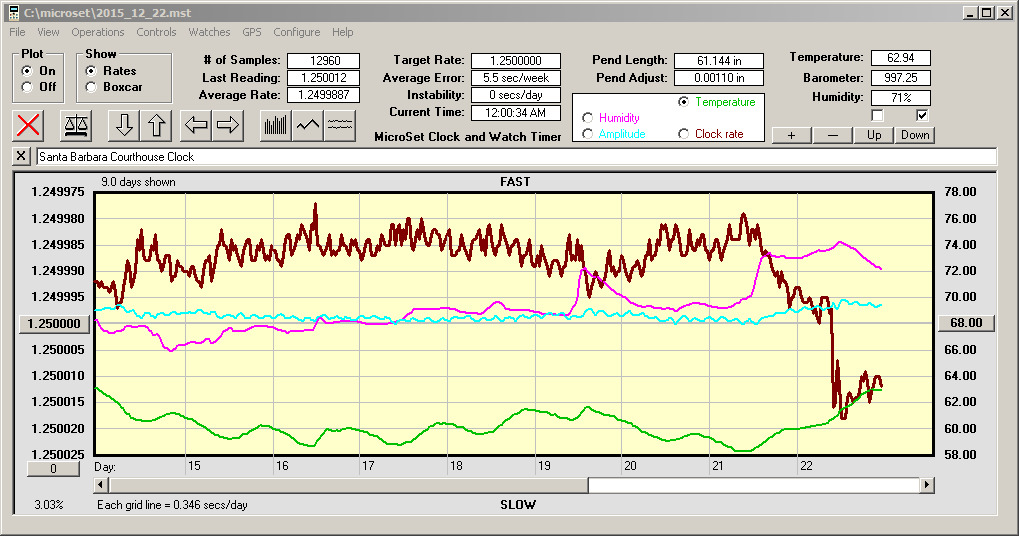1019x536 pixels.
Task: Click the red X delete button
Action: (x=28, y=125)
